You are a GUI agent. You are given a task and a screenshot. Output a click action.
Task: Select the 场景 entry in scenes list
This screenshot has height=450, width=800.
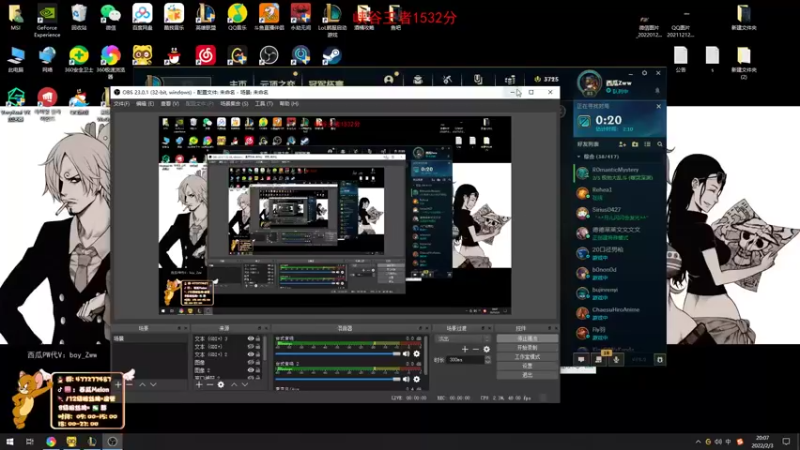point(149,339)
